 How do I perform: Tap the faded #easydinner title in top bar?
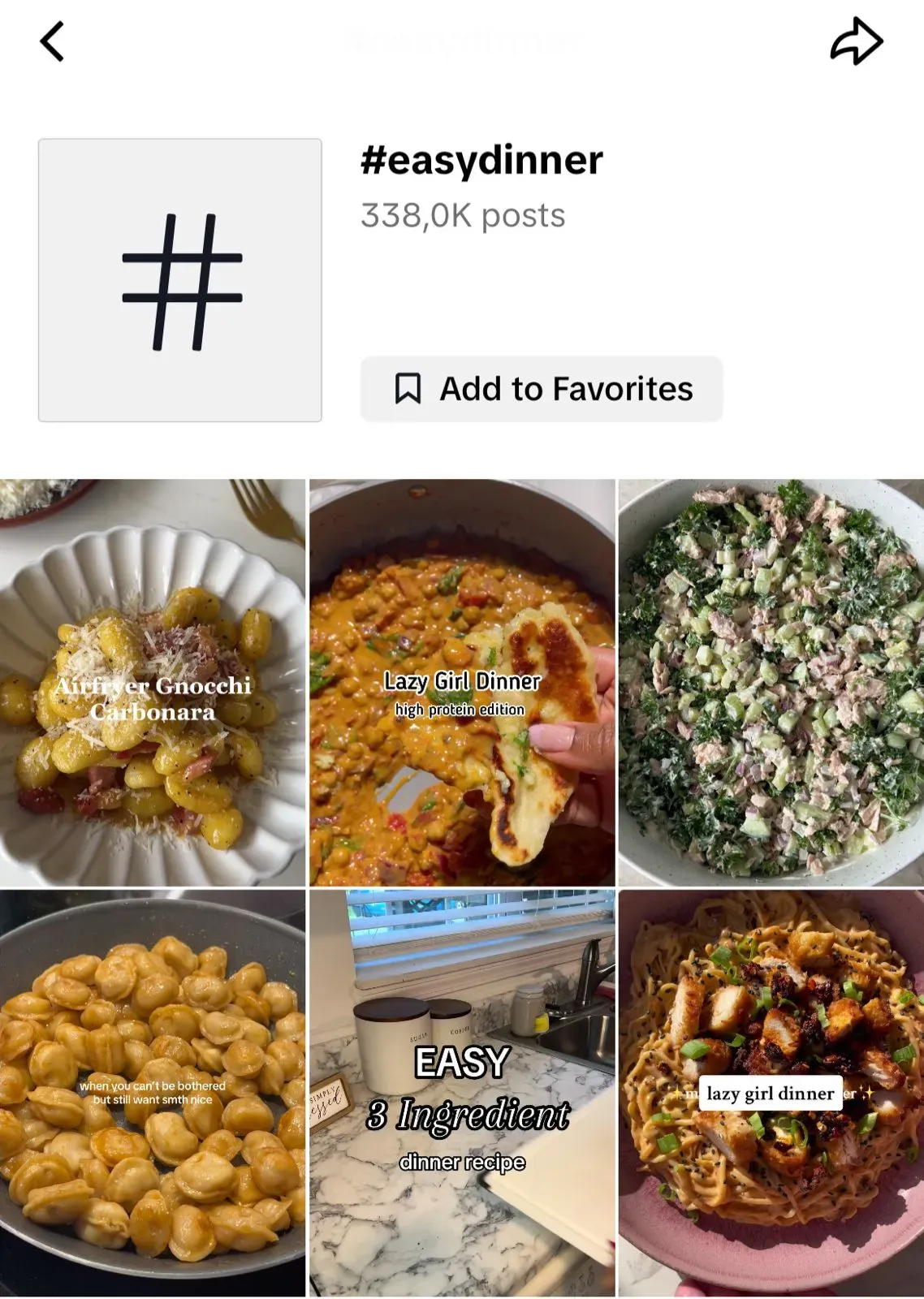463,41
